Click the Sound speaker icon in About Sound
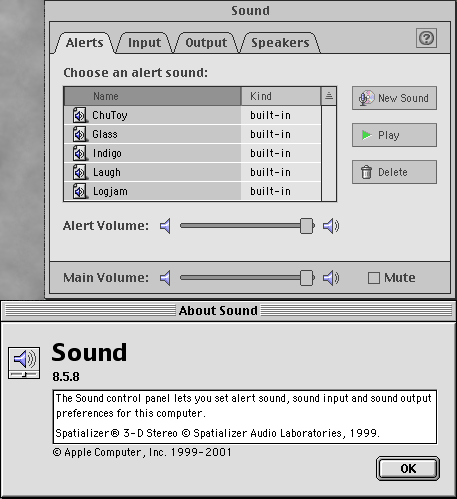 (24, 363)
